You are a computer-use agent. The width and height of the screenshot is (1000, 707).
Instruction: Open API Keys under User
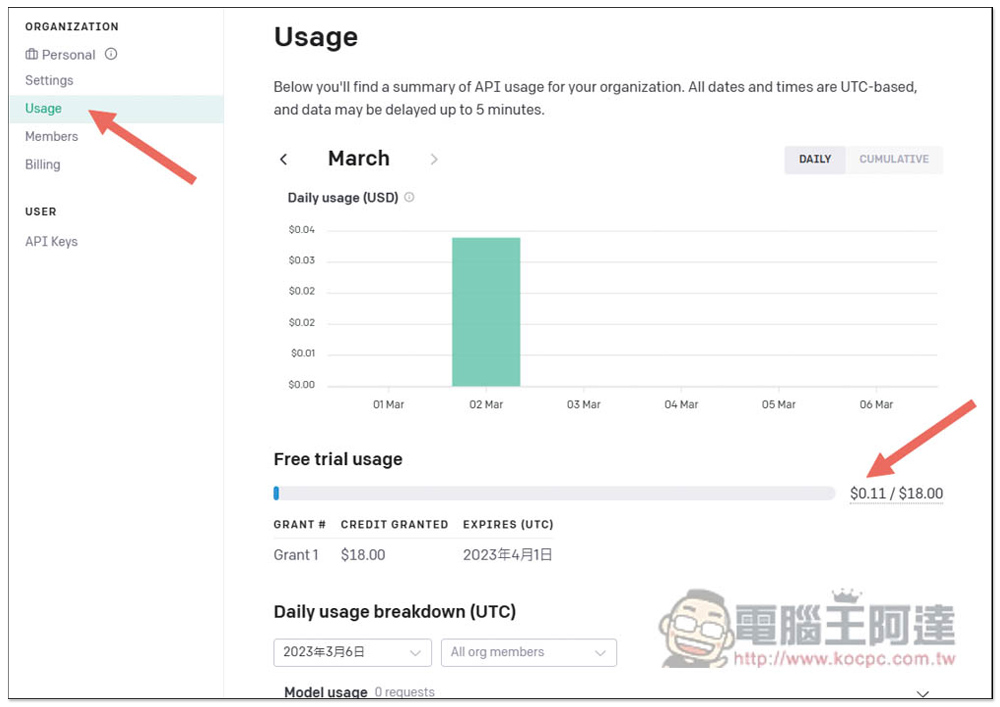(52, 242)
